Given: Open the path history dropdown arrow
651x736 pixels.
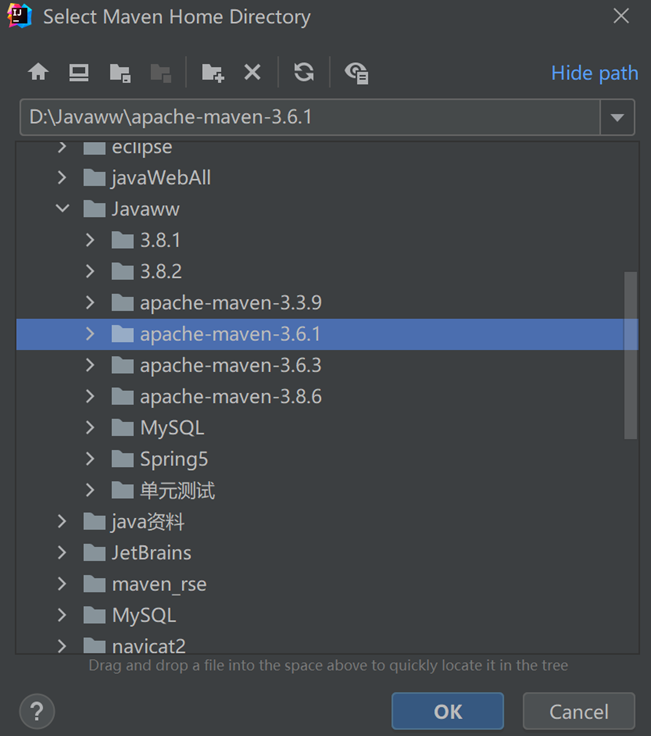Looking at the screenshot, I should pyautogui.click(x=617, y=117).
